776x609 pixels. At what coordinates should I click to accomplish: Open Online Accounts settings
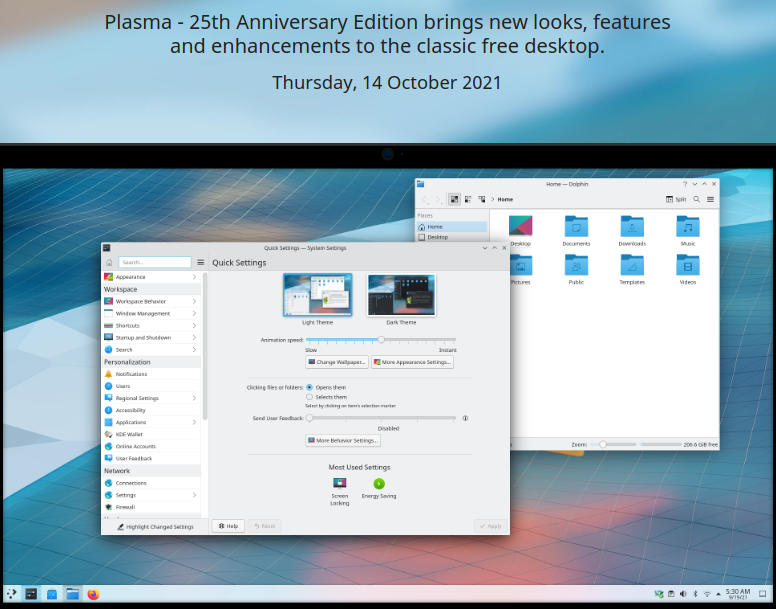click(x=151, y=446)
